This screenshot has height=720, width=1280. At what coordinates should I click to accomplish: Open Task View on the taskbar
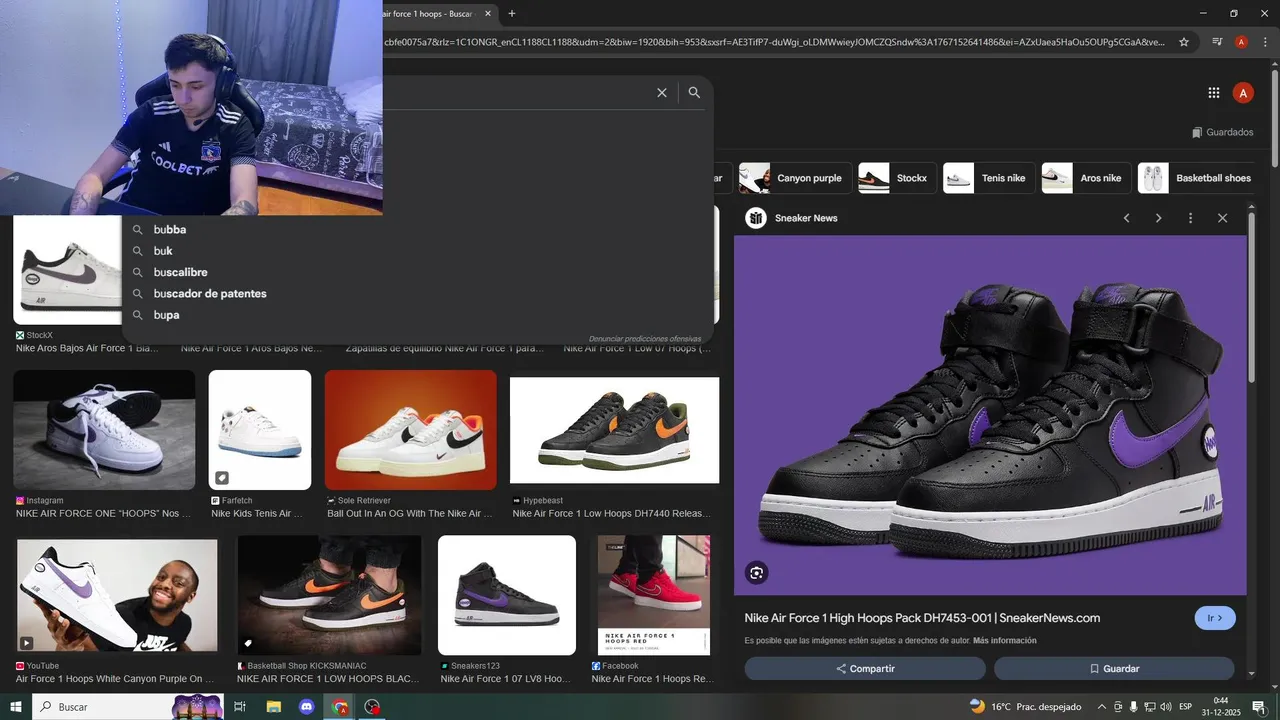(240, 707)
